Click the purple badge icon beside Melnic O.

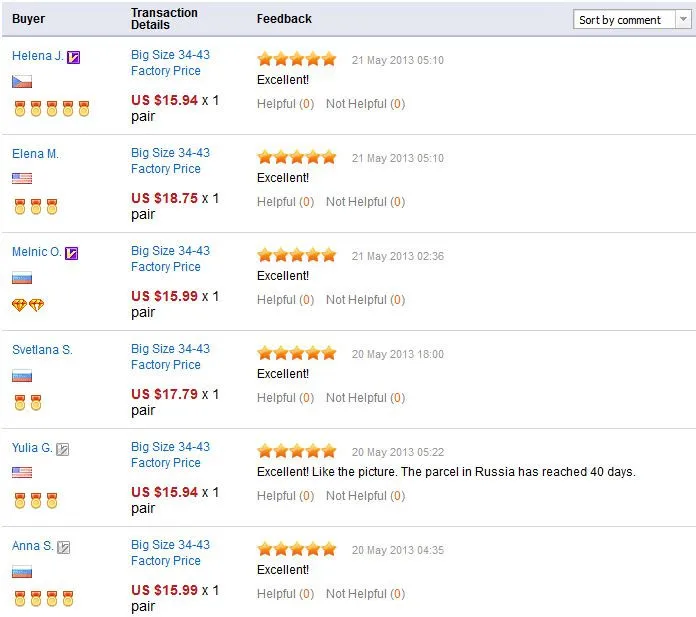coord(71,253)
